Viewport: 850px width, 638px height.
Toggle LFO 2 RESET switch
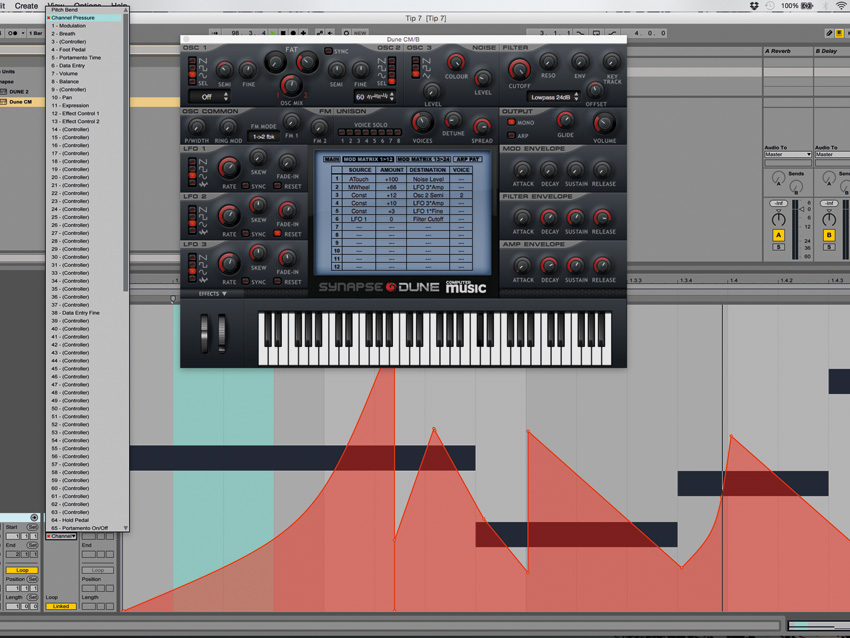[x=278, y=234]
